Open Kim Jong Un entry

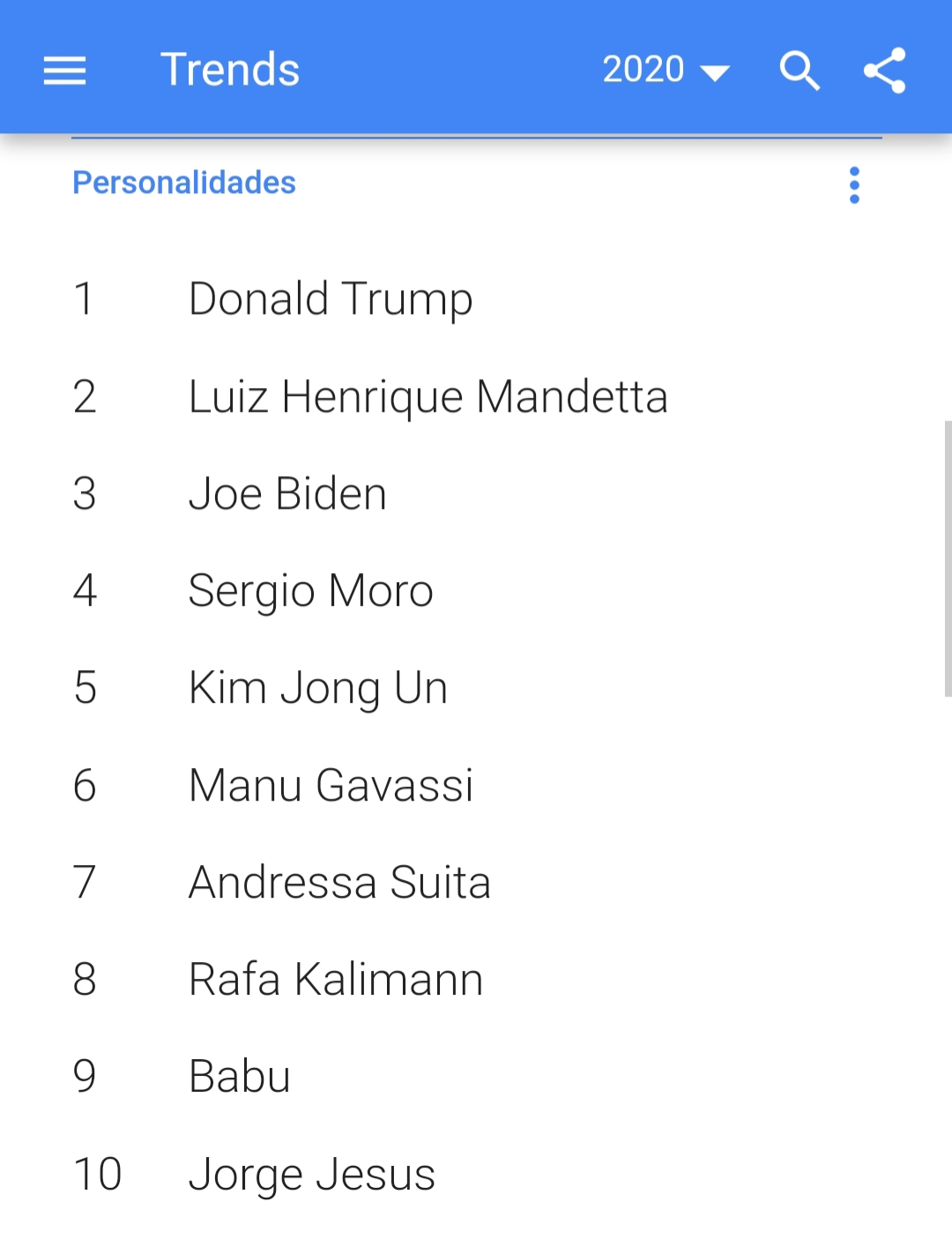coord(318,688)
